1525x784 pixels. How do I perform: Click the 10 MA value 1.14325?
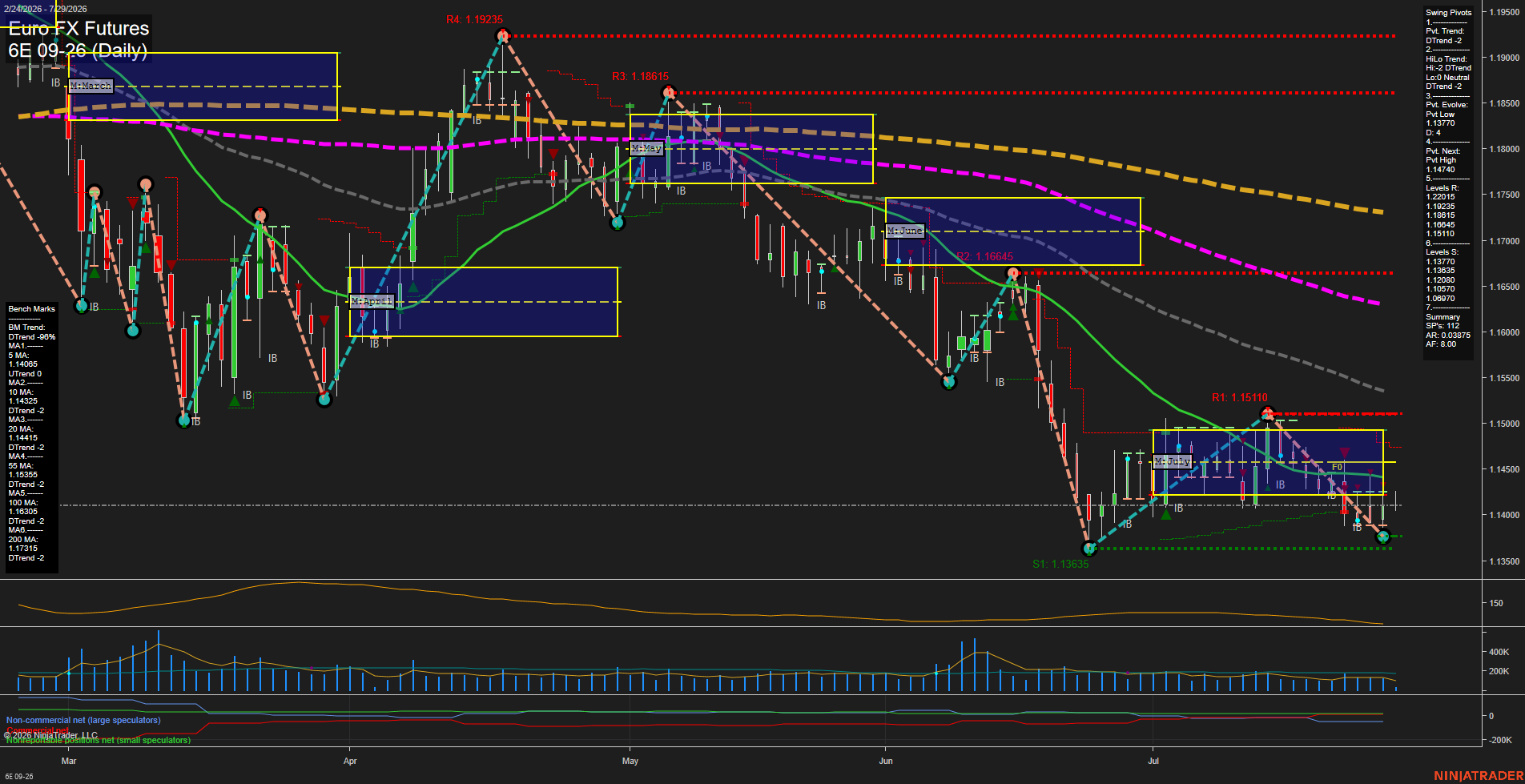pyautogui.click(x=23, y=401)
